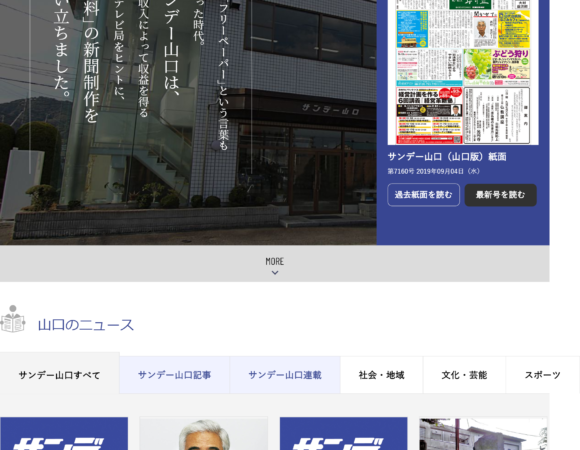Open the third news card with blue サンデー logo
Image resolution: width=580 pixels, height=450 pixels.
click(344, 434)
